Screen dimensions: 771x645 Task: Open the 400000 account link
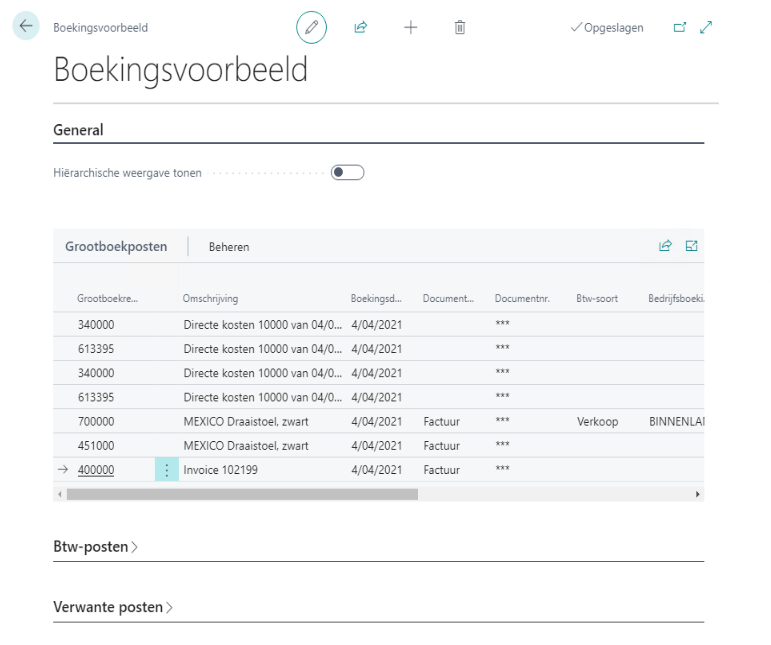click(x=96, y=470)
